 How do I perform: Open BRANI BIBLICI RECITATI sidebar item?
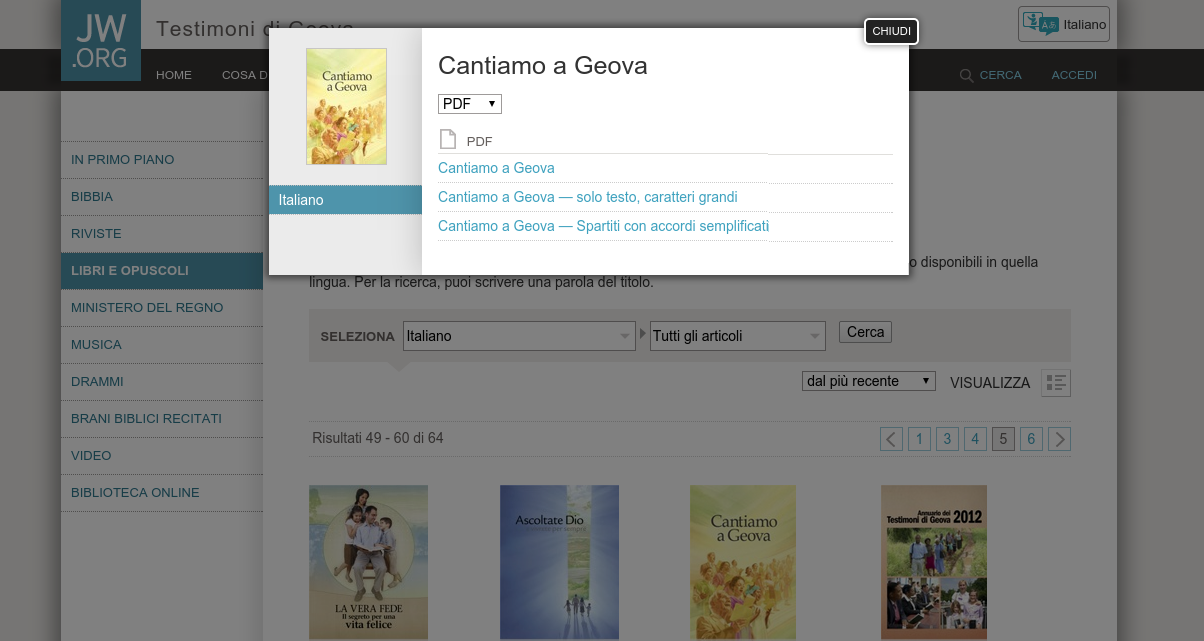[x=162, y=418]
